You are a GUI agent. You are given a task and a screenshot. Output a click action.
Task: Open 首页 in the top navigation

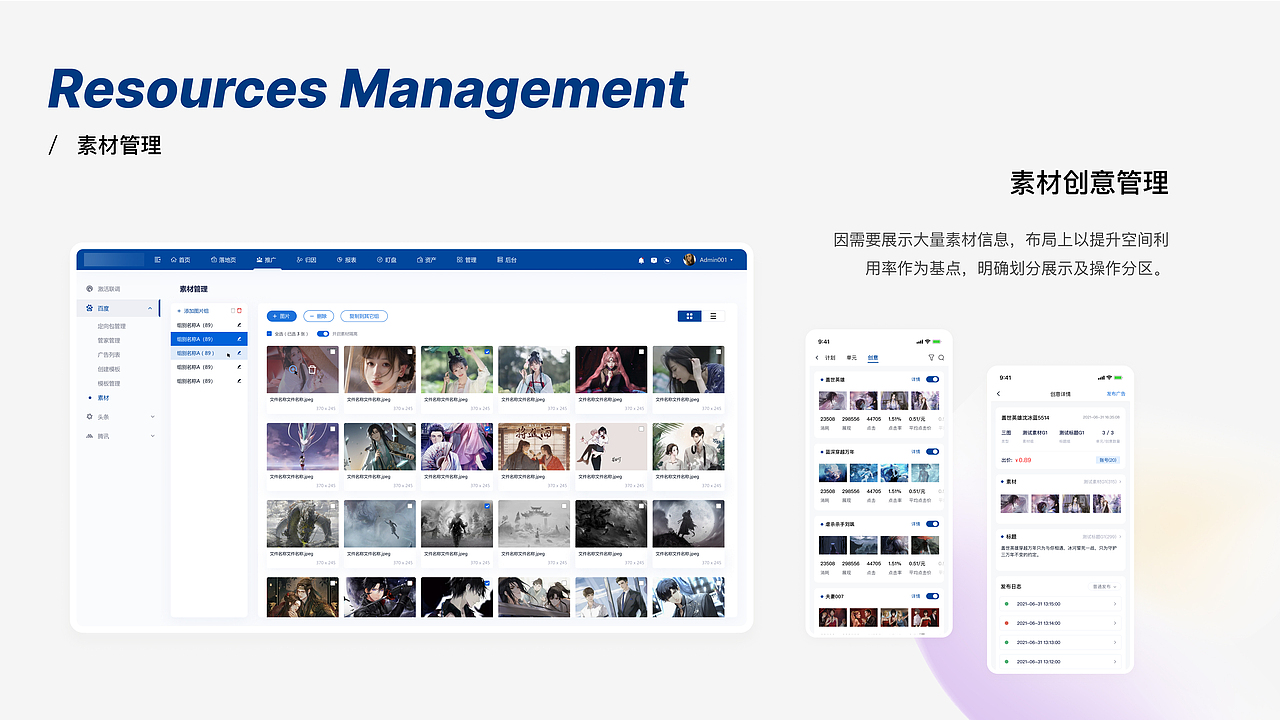(x=180, y=260)
